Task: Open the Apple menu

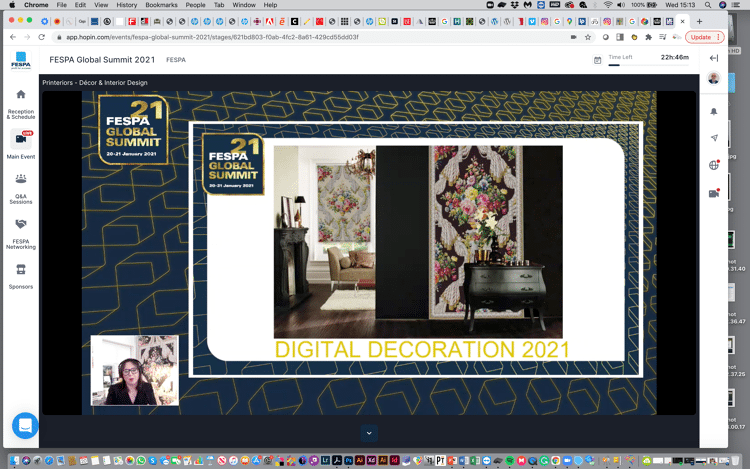Action: pos(12,5)
